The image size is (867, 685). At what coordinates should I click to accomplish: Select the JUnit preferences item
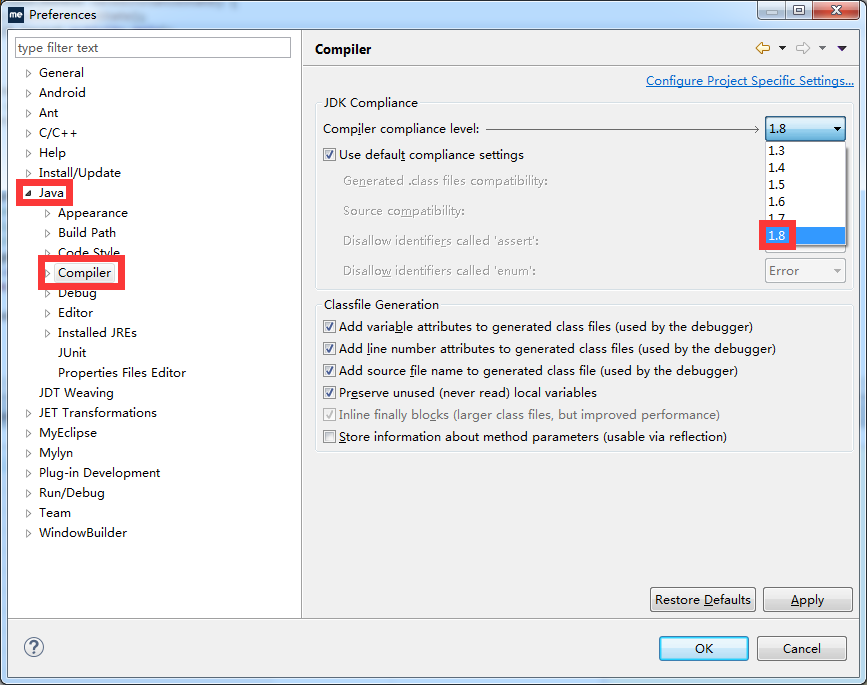72,353
